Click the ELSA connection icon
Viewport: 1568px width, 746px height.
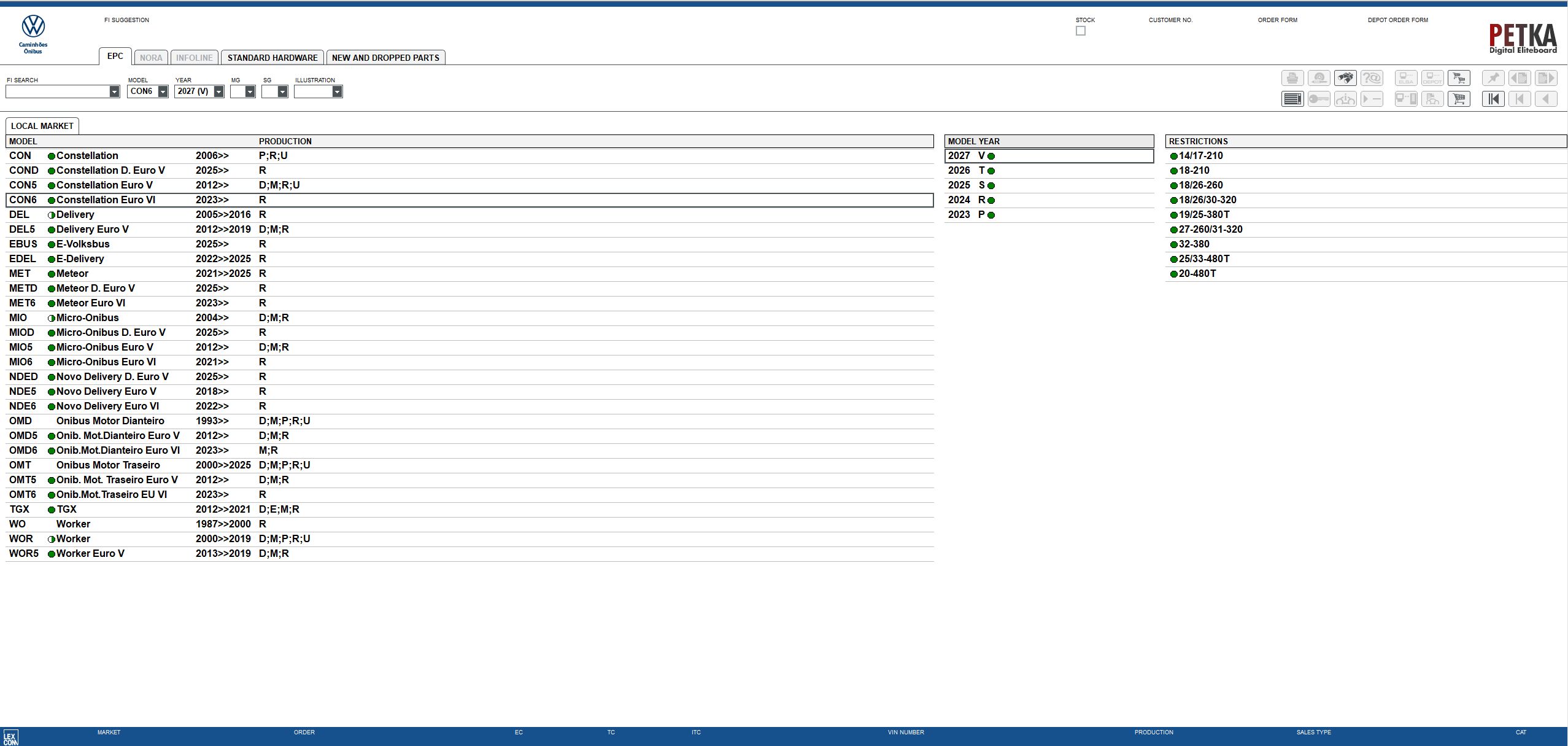pyautogui.click(x=1406, y=78)
